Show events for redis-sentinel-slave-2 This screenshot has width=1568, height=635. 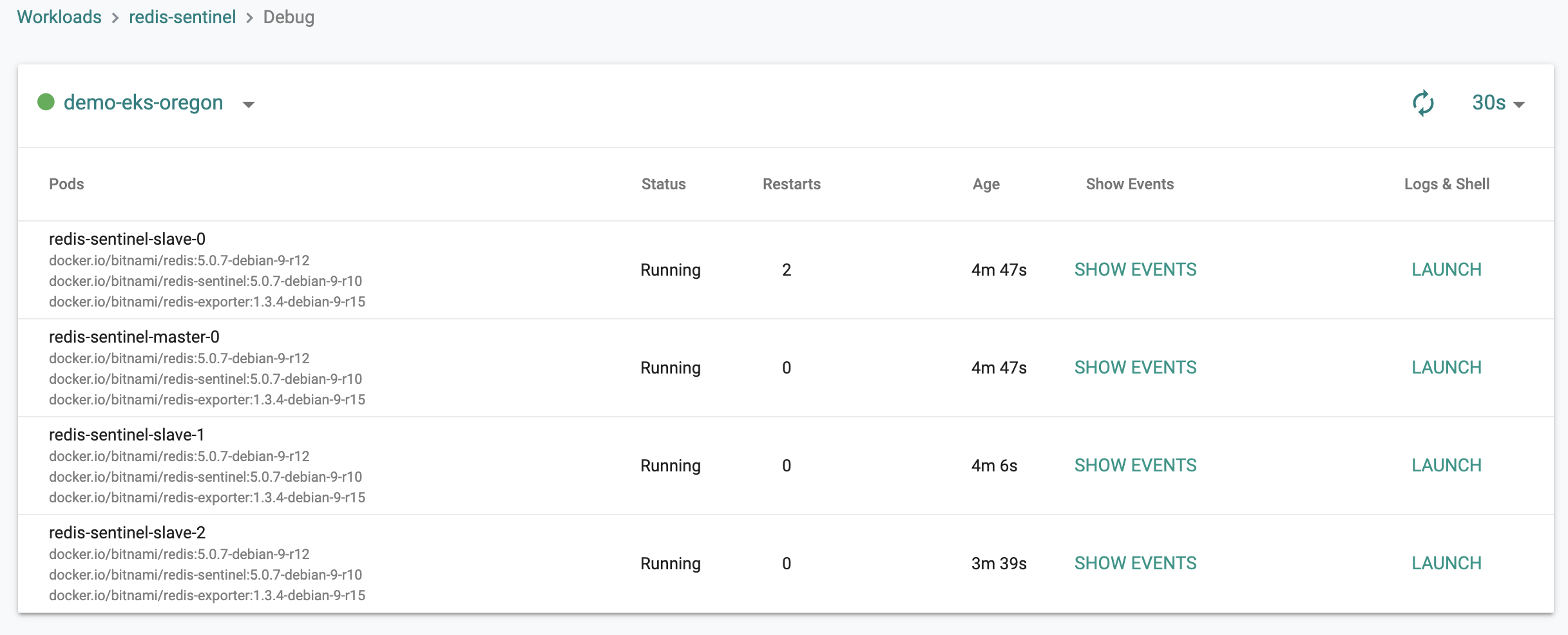pos(1135,564)
